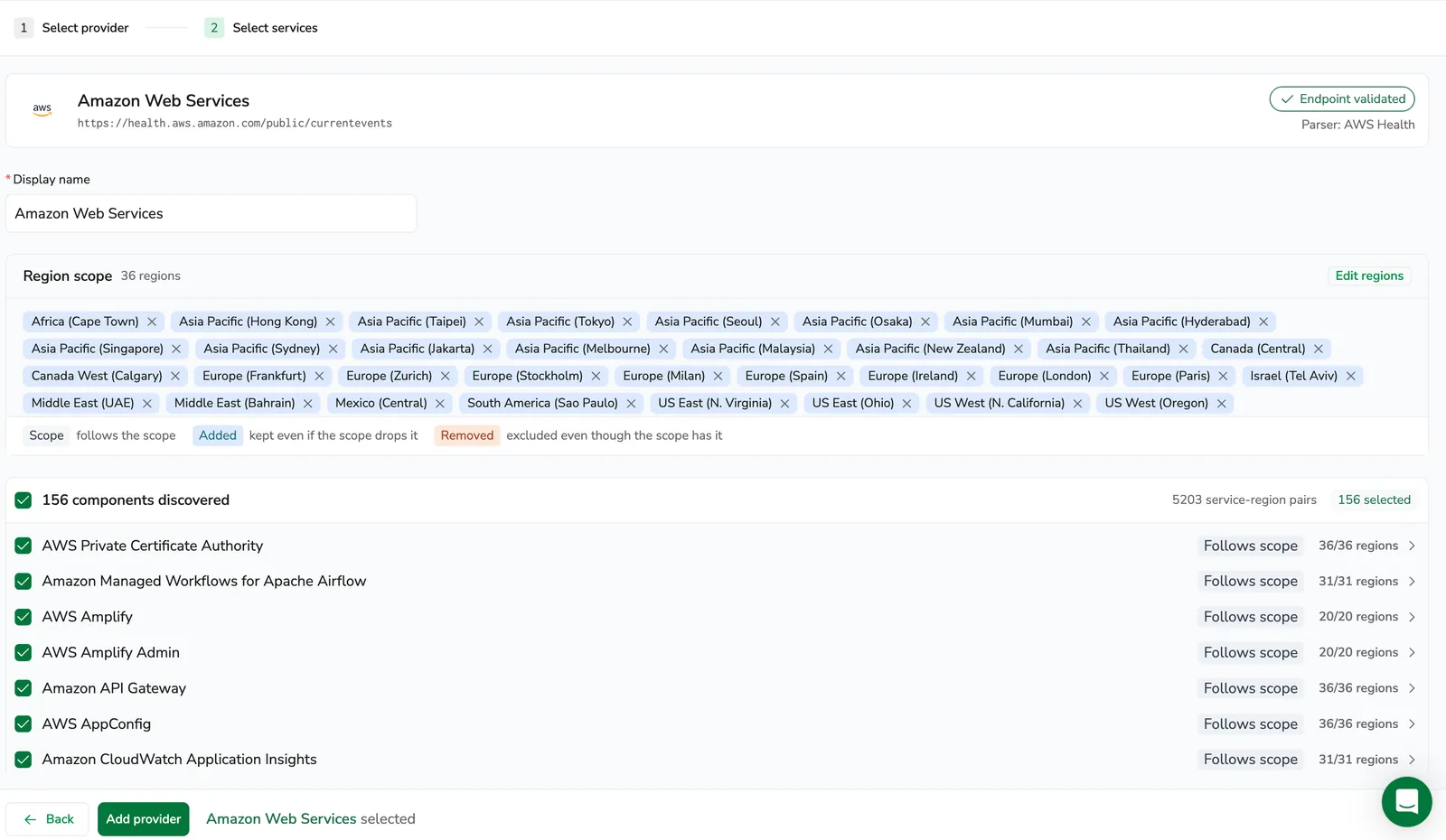Remove Asia Pacific (Thailand) region tag
This screenshot has height=840, width=1446.
point(1183,349)
